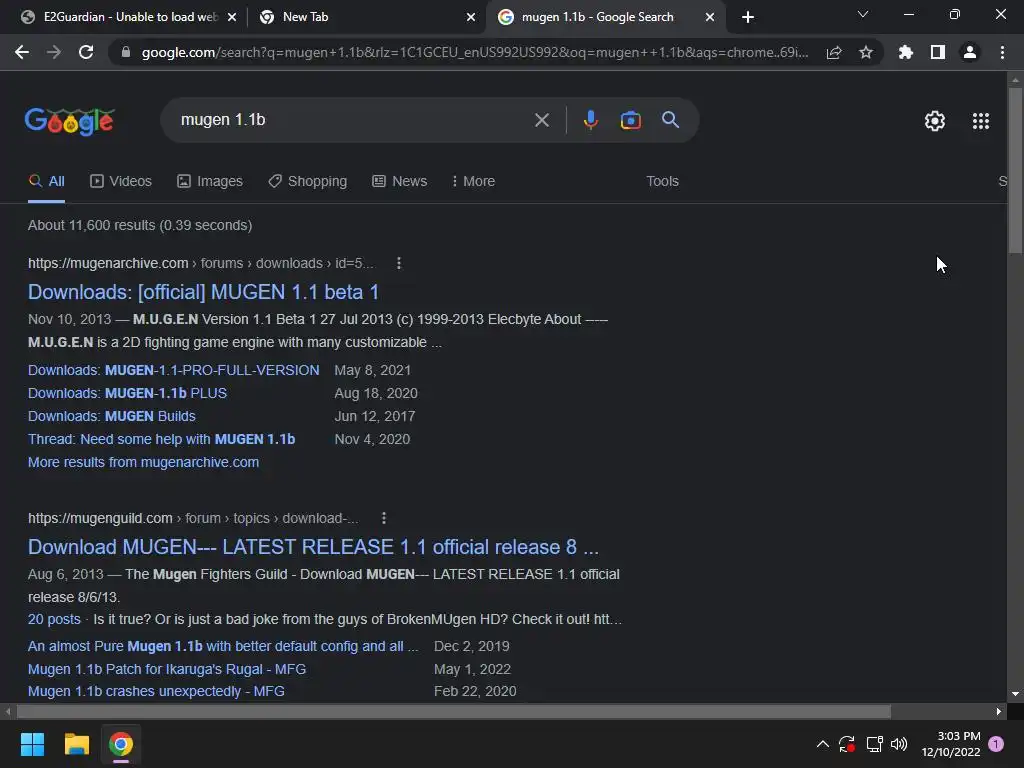This screenshot has width=1024, height=768.
Task: Open the 20 posts link
Action: point(54,619)
